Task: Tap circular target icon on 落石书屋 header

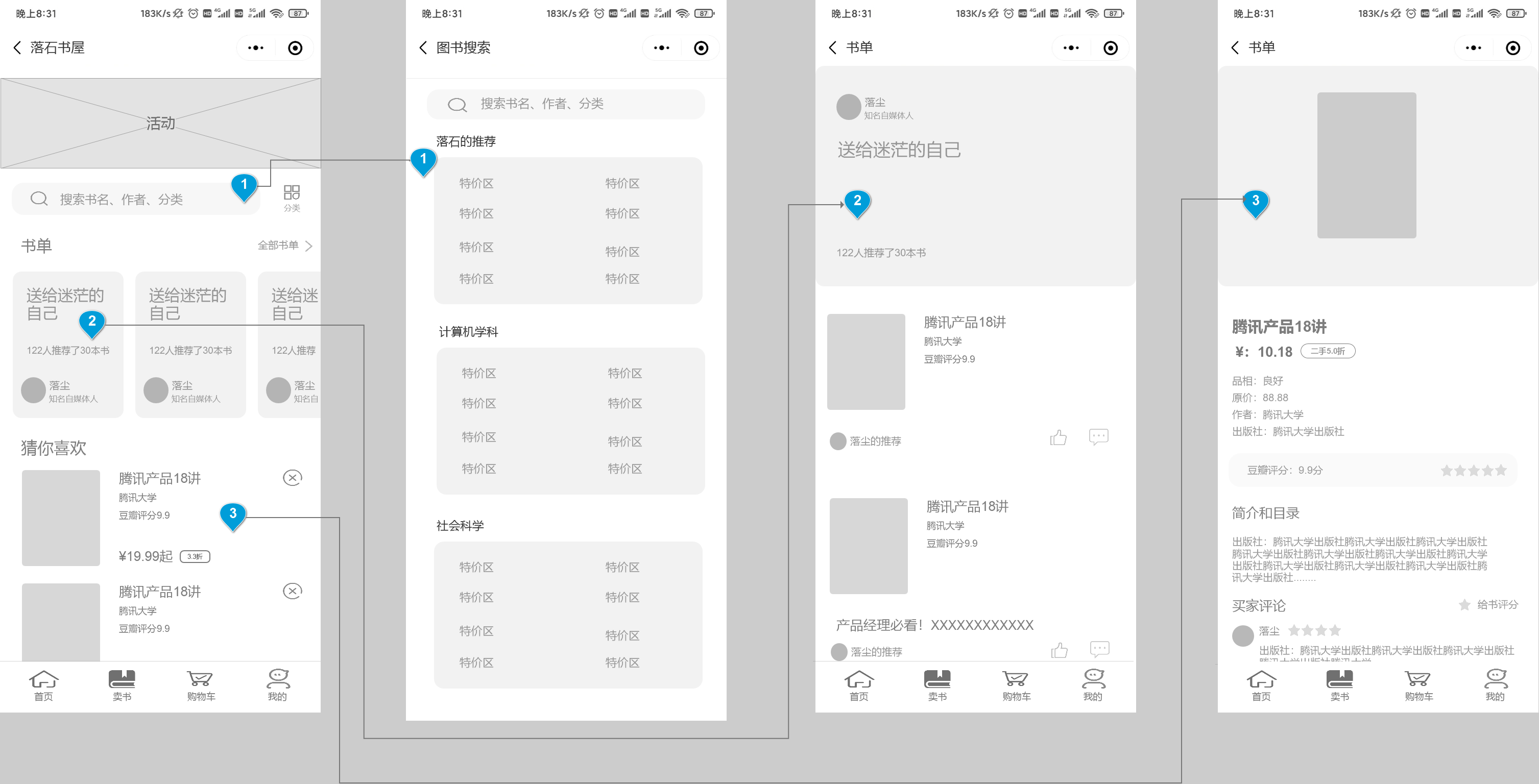Action: [295, 48]
